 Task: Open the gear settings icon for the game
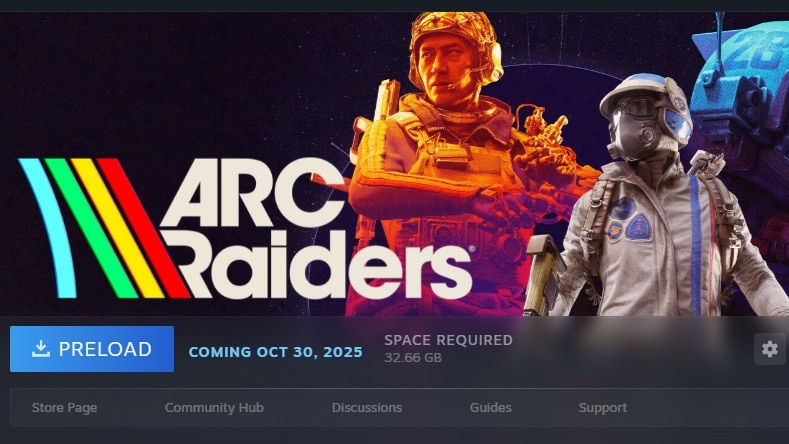tap(769, 349)
